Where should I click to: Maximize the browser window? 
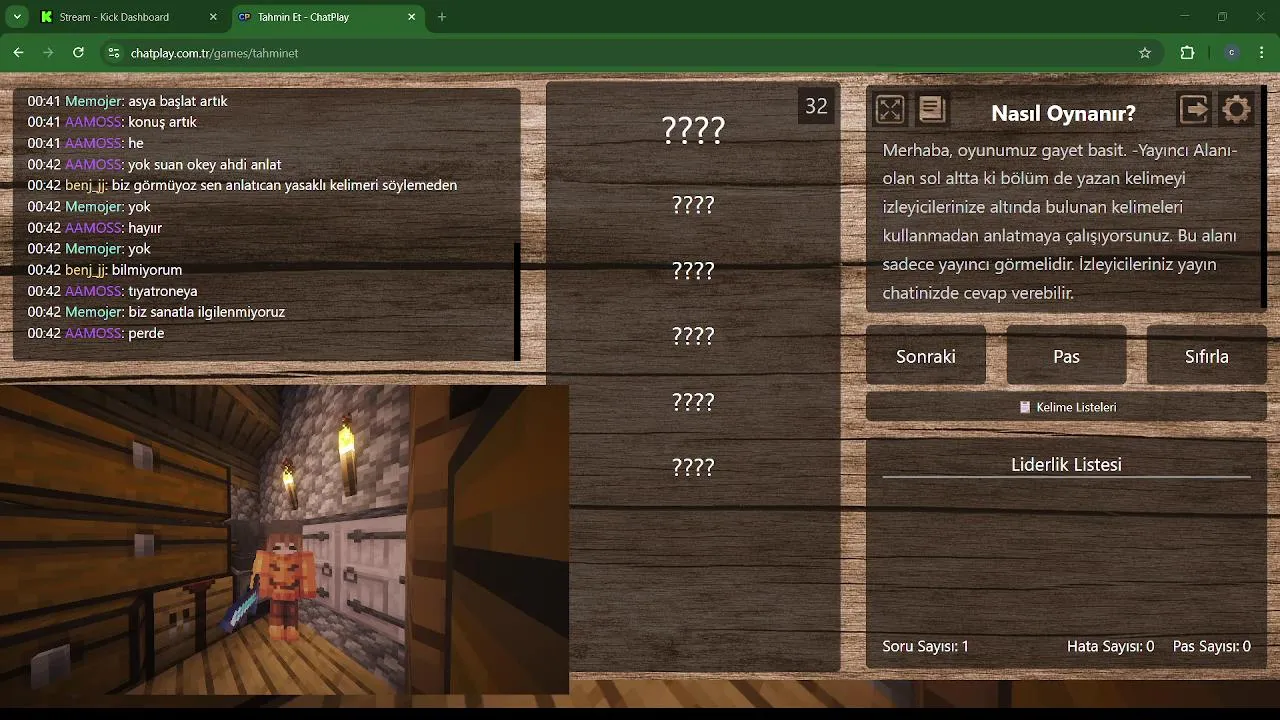coord(1222,17)
